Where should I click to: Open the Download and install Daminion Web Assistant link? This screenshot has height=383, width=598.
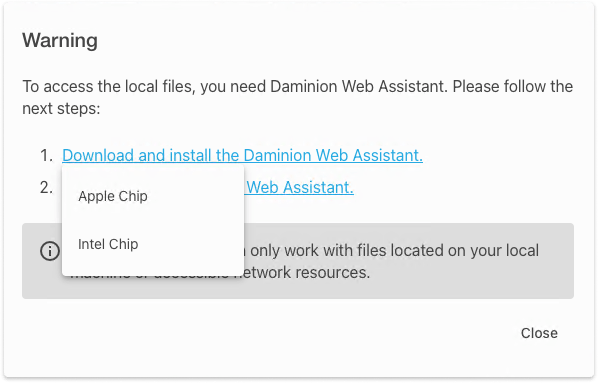click(242, 155)
